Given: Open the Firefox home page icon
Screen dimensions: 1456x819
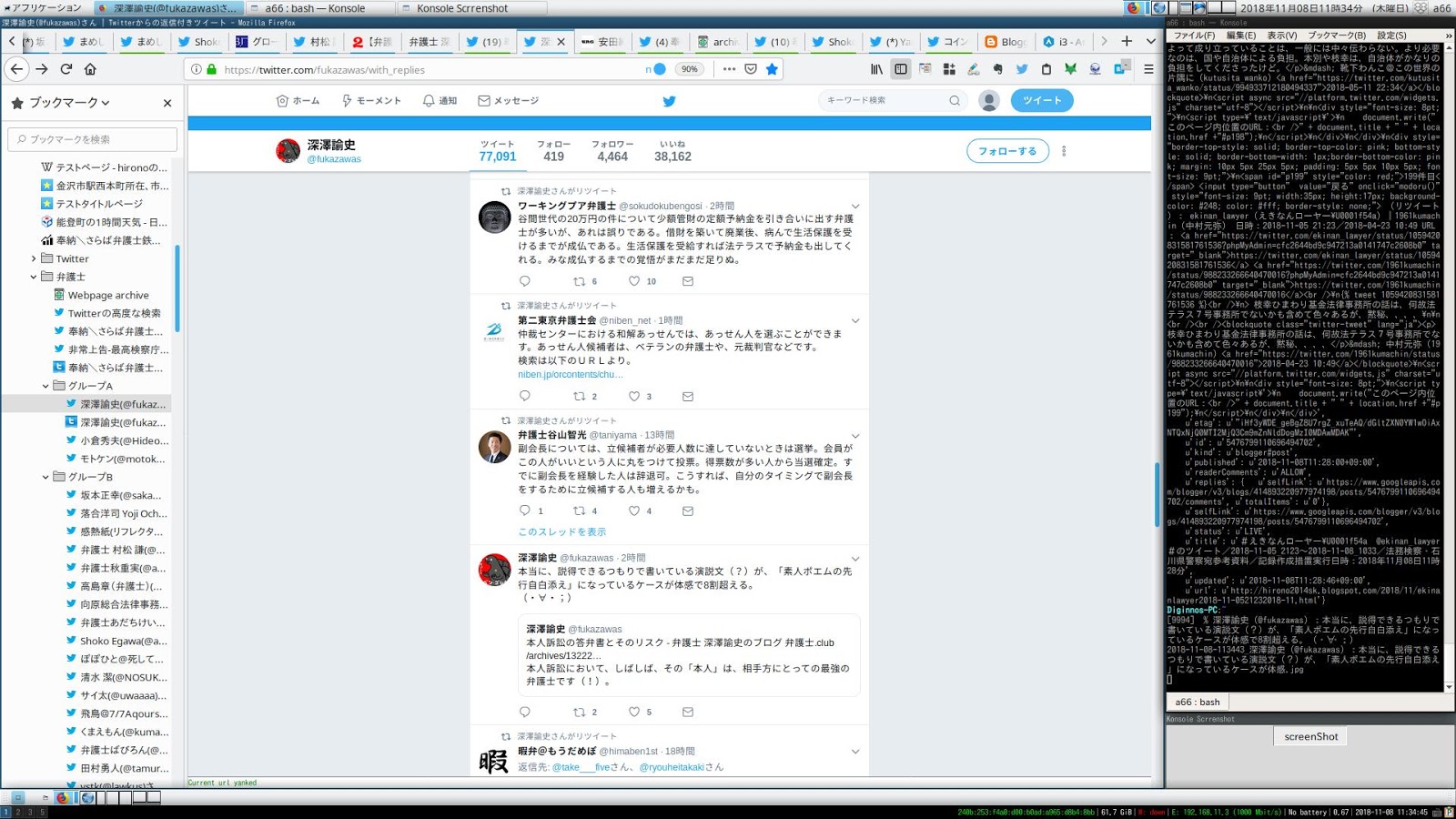Looking at the screenshot, I should point(90,69).
